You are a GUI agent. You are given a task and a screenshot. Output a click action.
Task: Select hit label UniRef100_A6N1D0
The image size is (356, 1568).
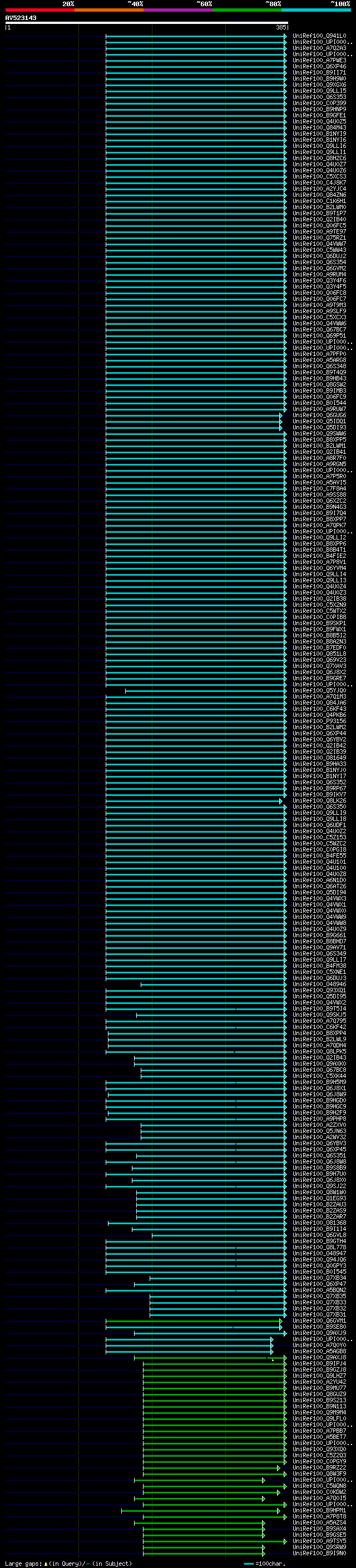pos(319,879)
